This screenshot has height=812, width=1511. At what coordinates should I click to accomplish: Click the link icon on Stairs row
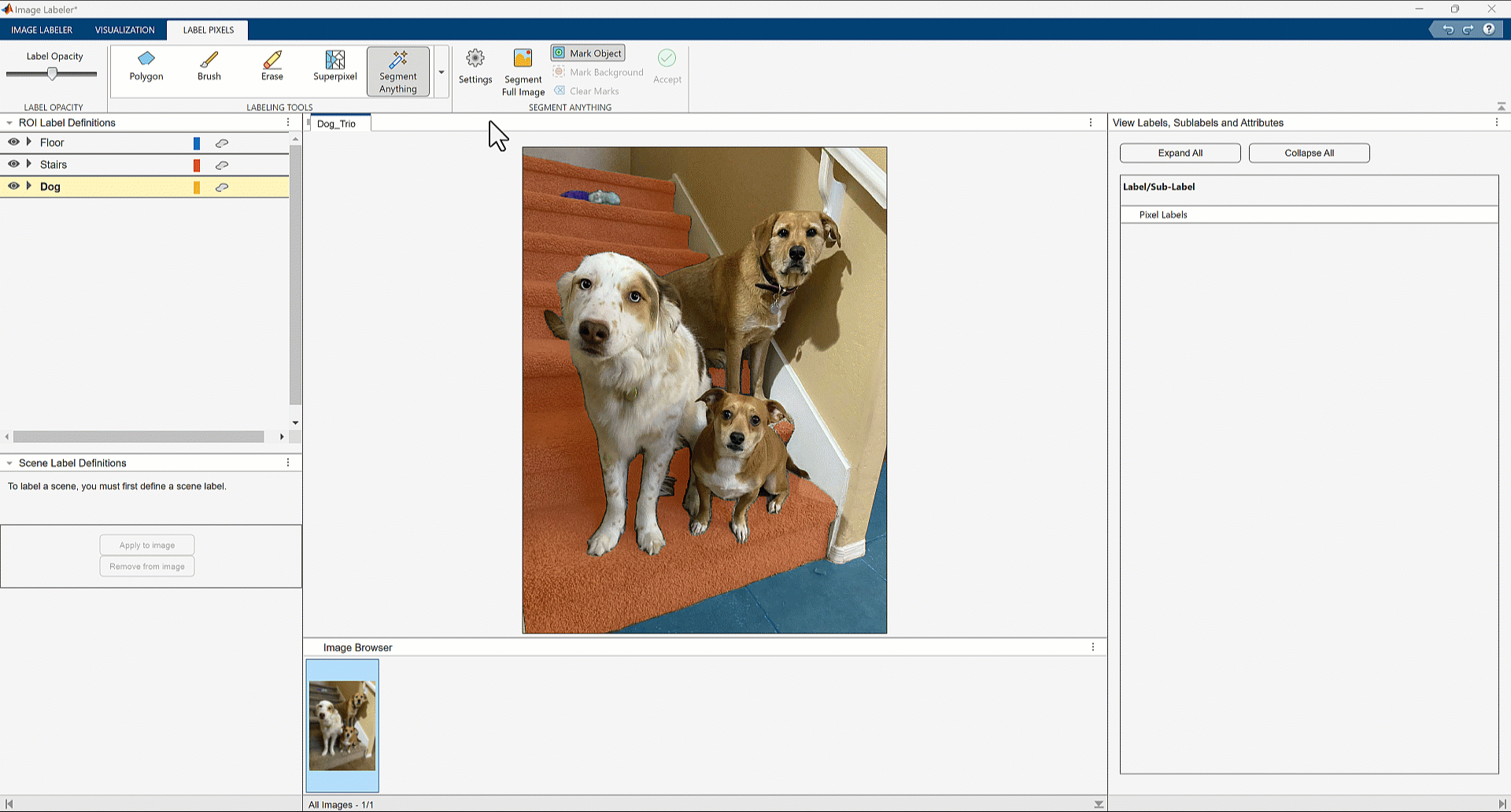click(x=222, y=165)
